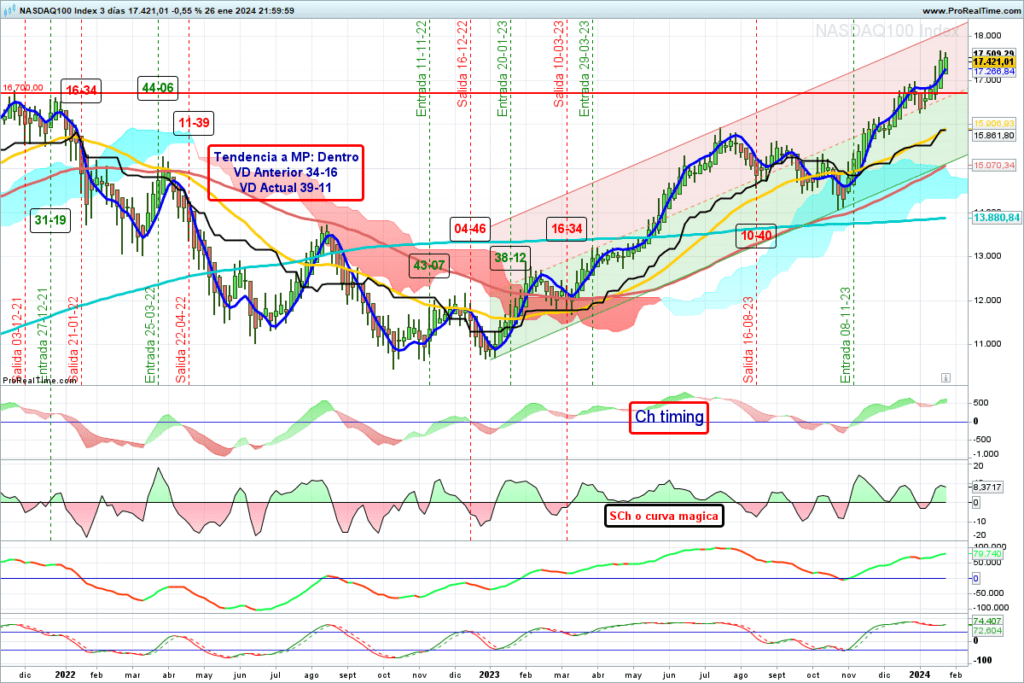Click the 'Entrada 11-11-22' vertical marker text
The width and height of the screenshot is (1024, 683).
coord(422,69)
